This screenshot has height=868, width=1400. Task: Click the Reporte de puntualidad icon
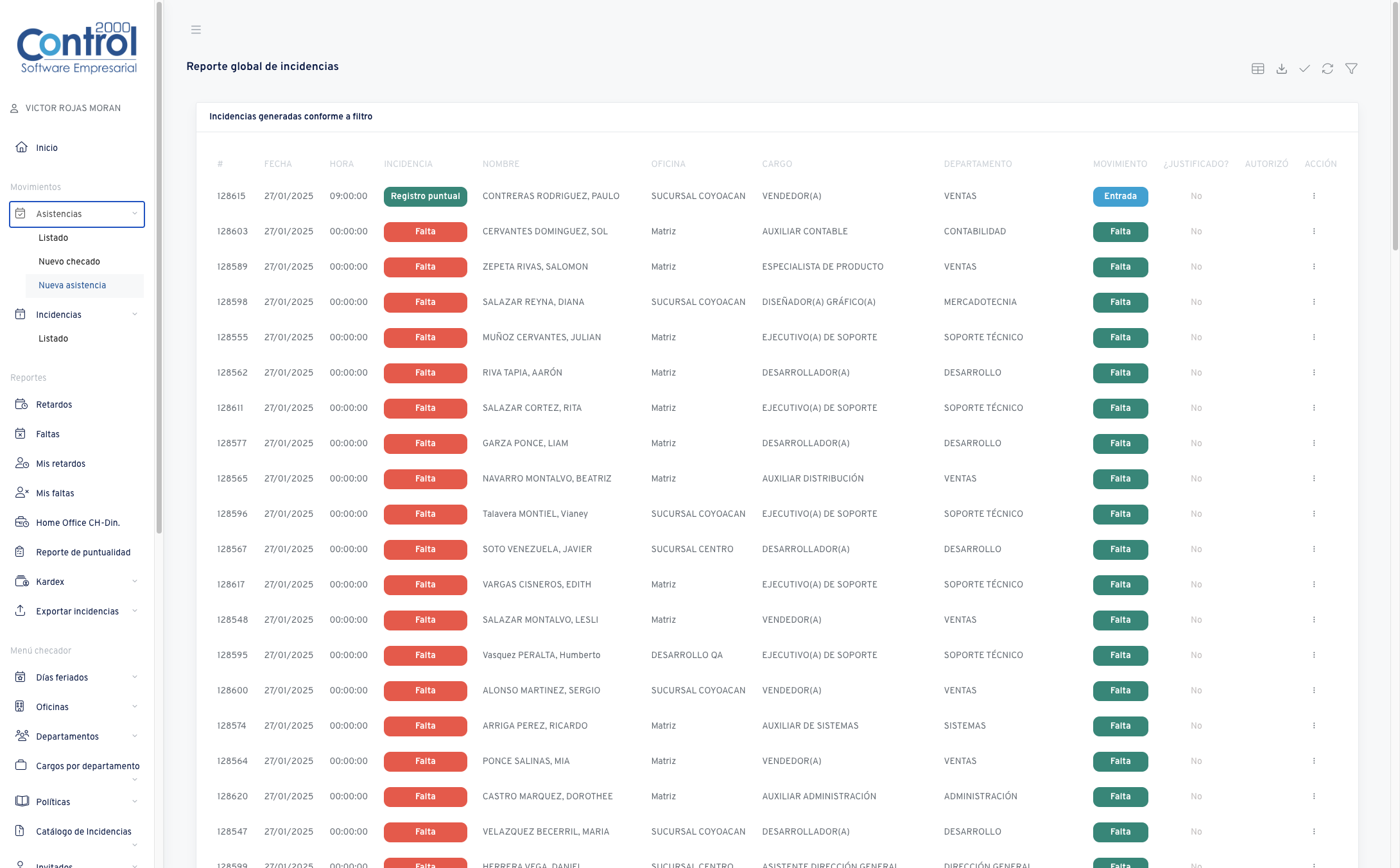[20, 552]
